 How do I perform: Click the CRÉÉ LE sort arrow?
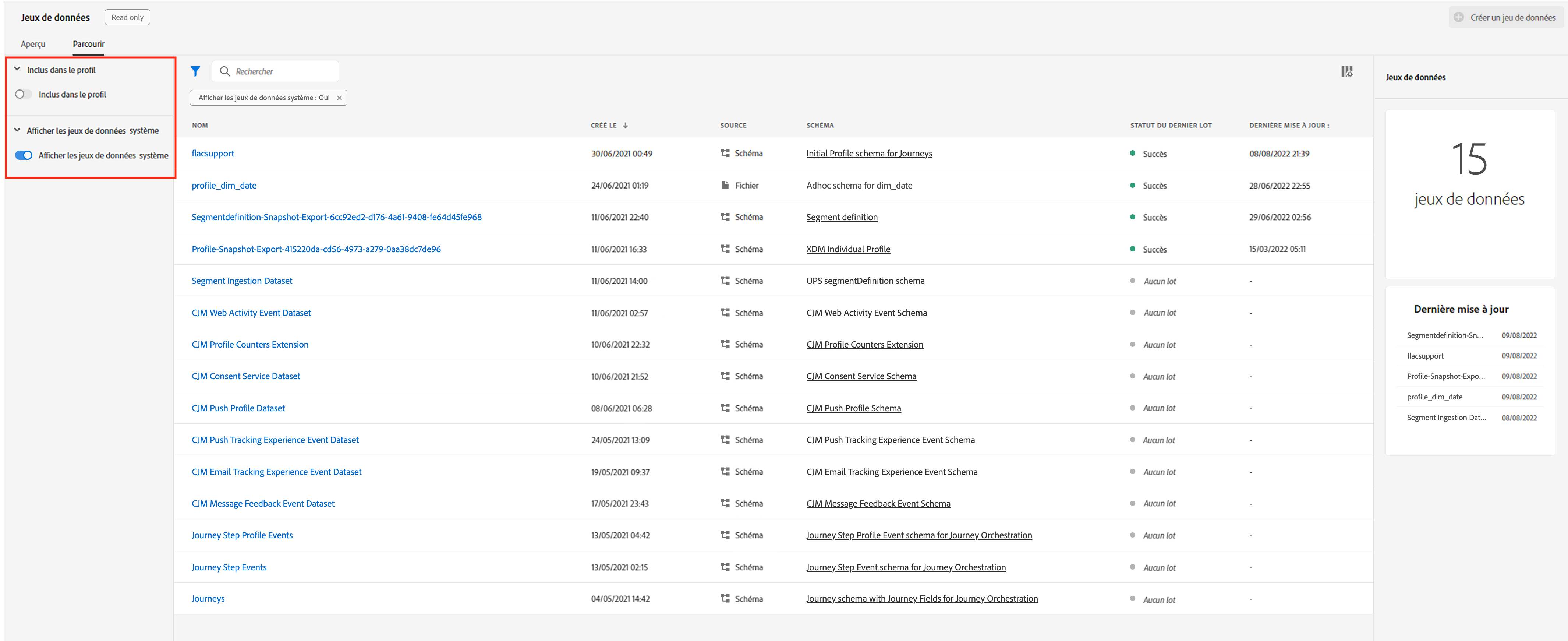pos(625,126)
